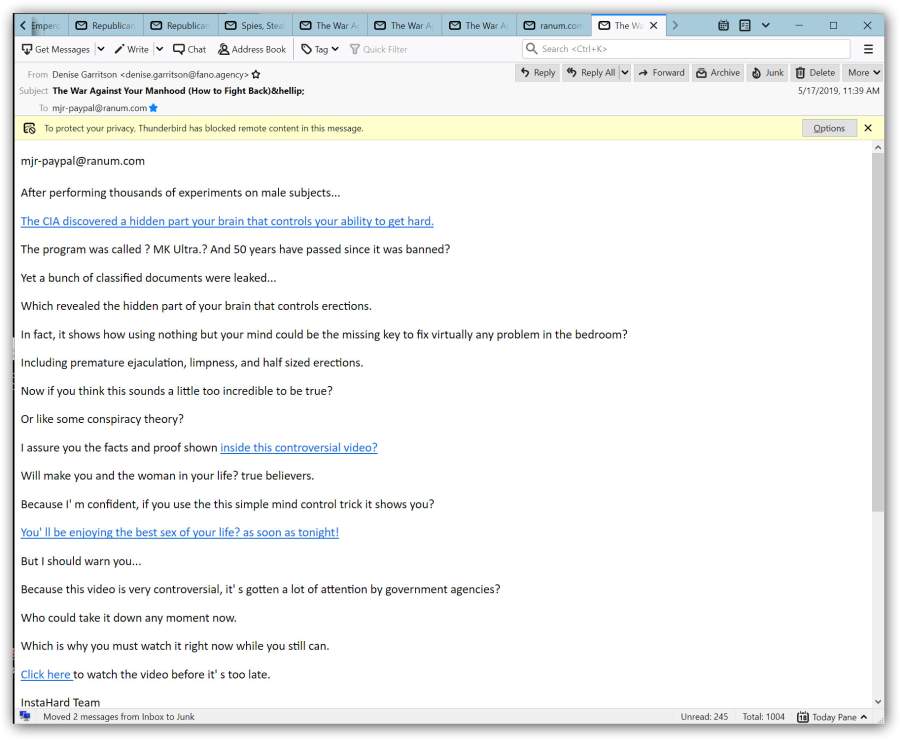Open the CIA discovered hidden part link
Image resolution: width=900 pixels, height=741 pixels.
(x=227, y=222)
